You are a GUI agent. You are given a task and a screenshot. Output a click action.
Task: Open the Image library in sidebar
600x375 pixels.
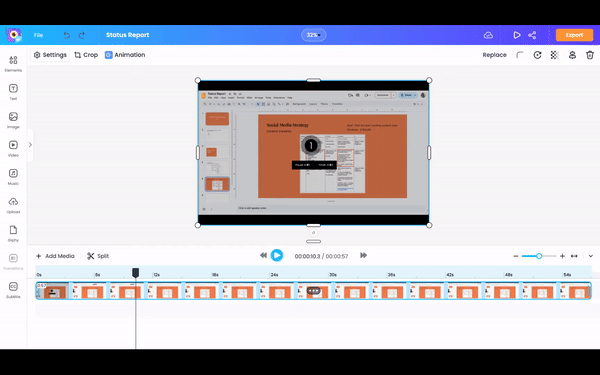(13, 120)
